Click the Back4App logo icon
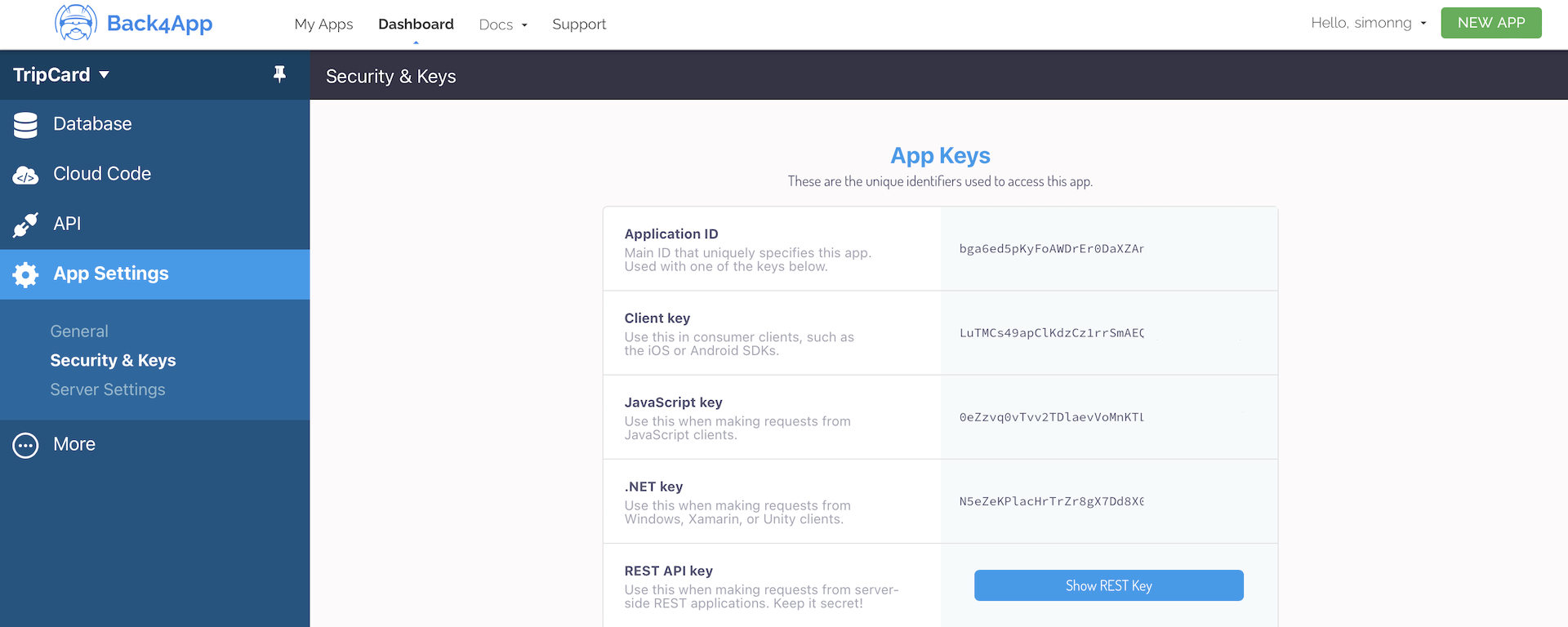 (76, 23)
